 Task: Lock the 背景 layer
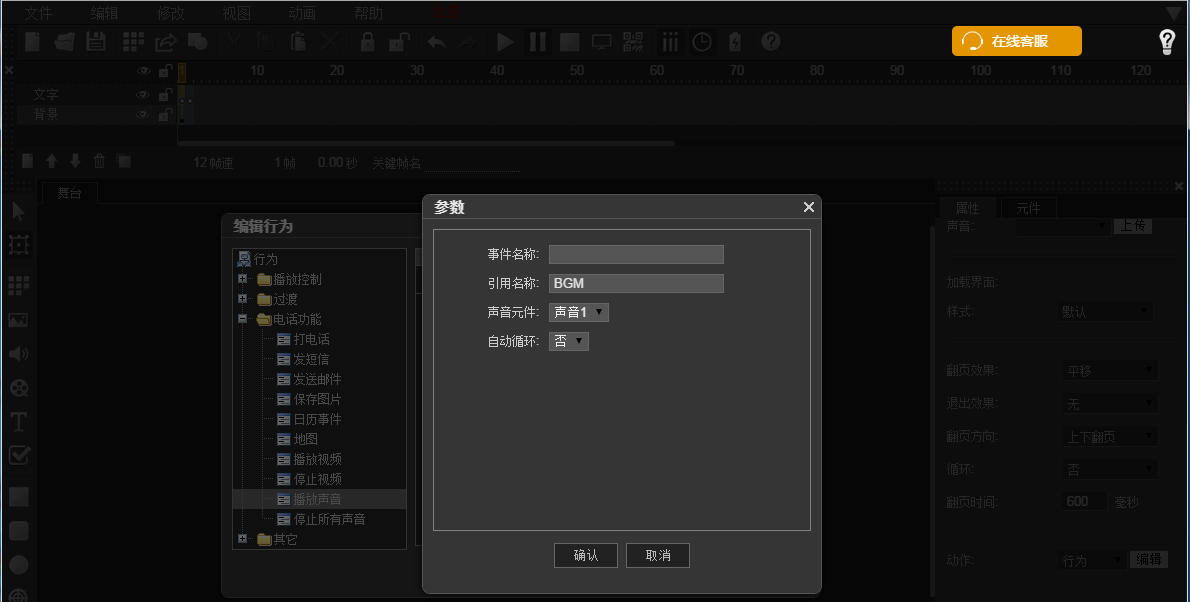164,113
